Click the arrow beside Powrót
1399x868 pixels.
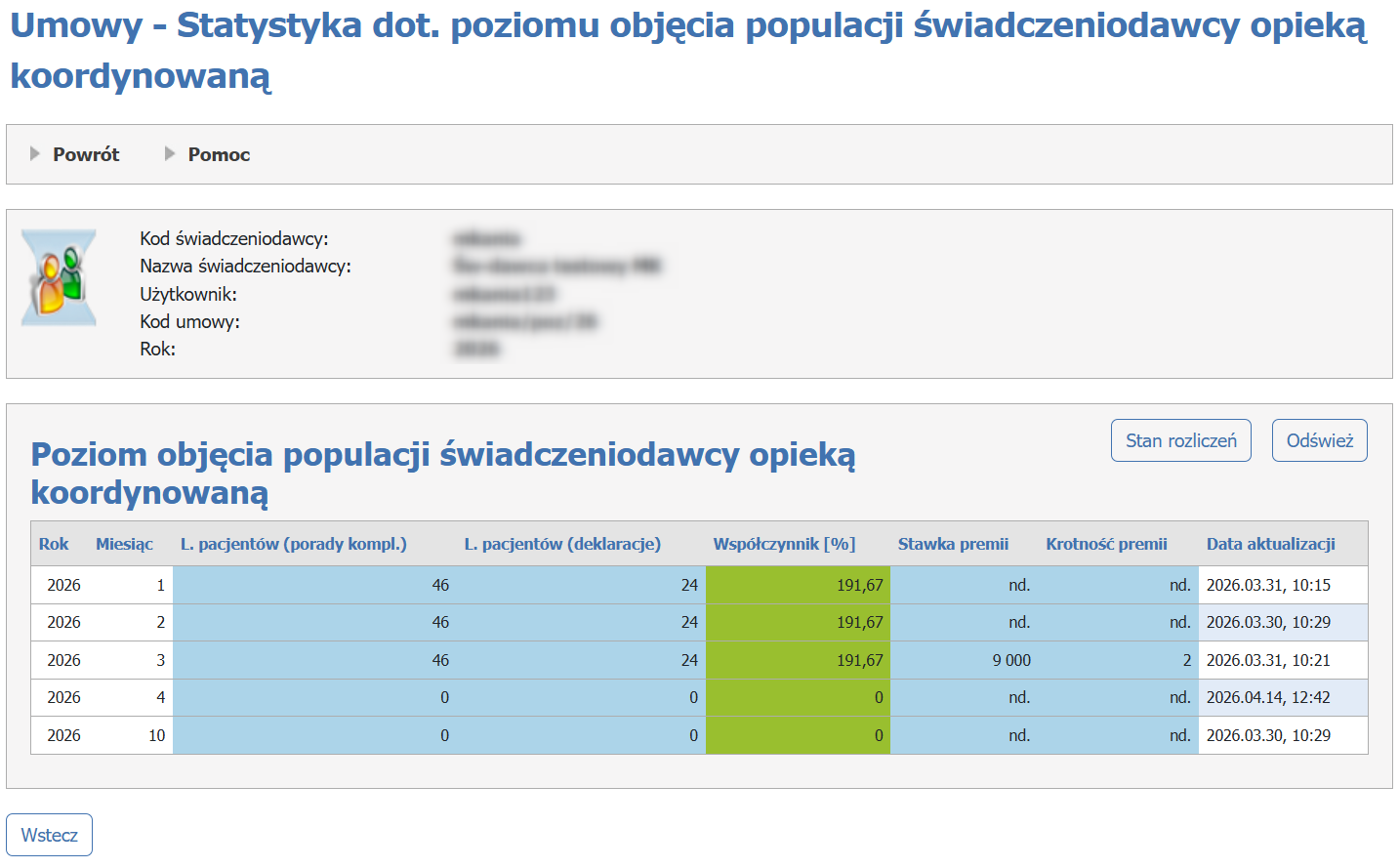(35, 154)
